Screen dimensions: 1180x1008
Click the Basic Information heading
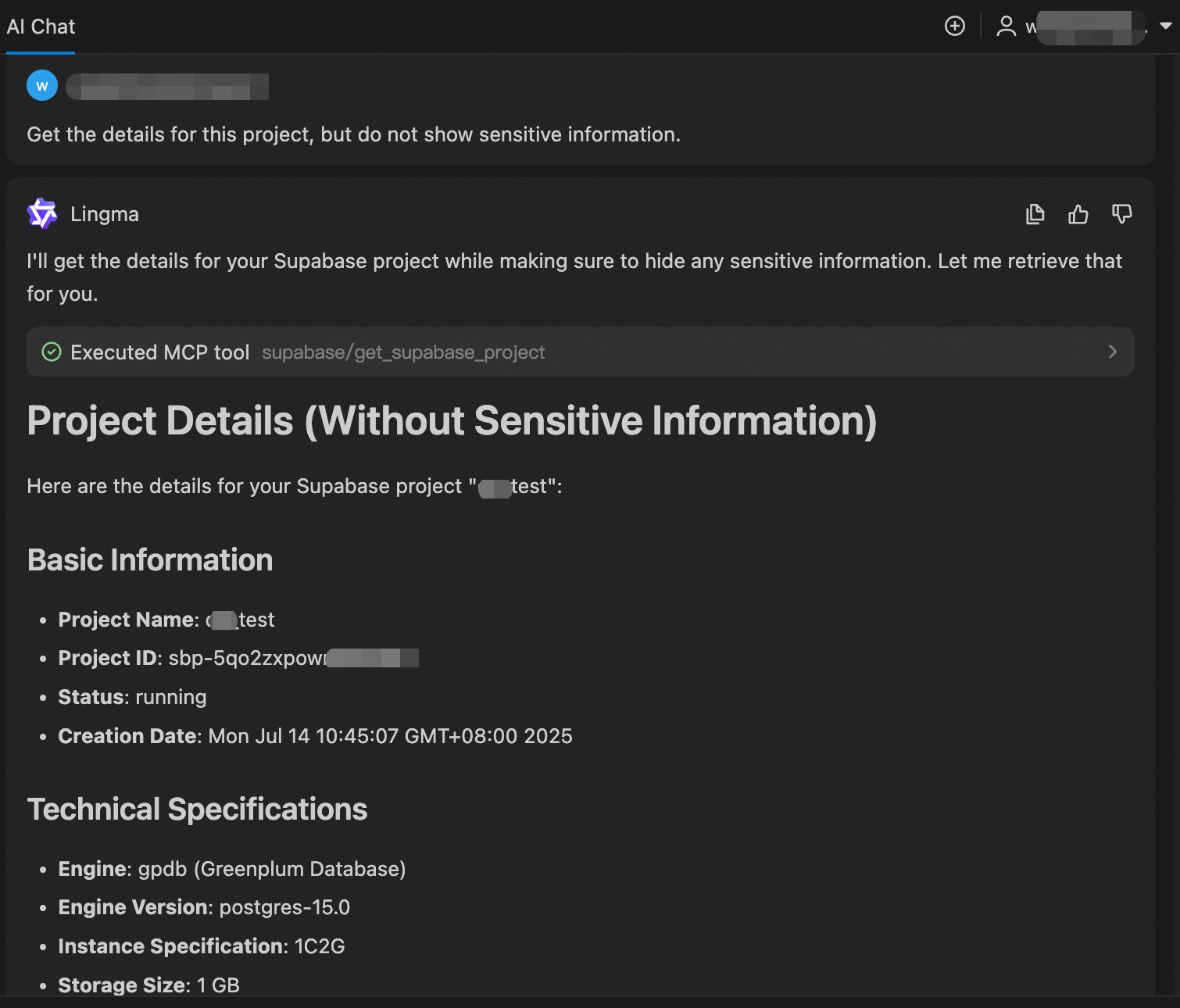(x=150, y=560)
